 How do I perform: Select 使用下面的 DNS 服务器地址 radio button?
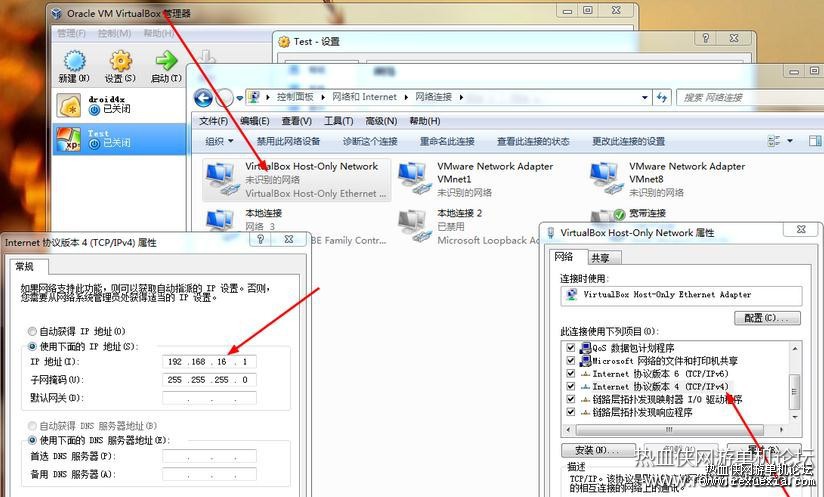[32, 440]
